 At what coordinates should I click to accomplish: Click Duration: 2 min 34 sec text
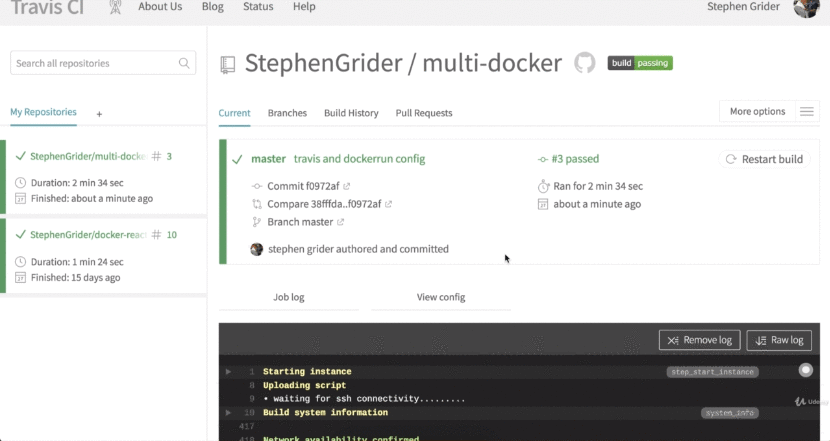click(x=77, y=183)
